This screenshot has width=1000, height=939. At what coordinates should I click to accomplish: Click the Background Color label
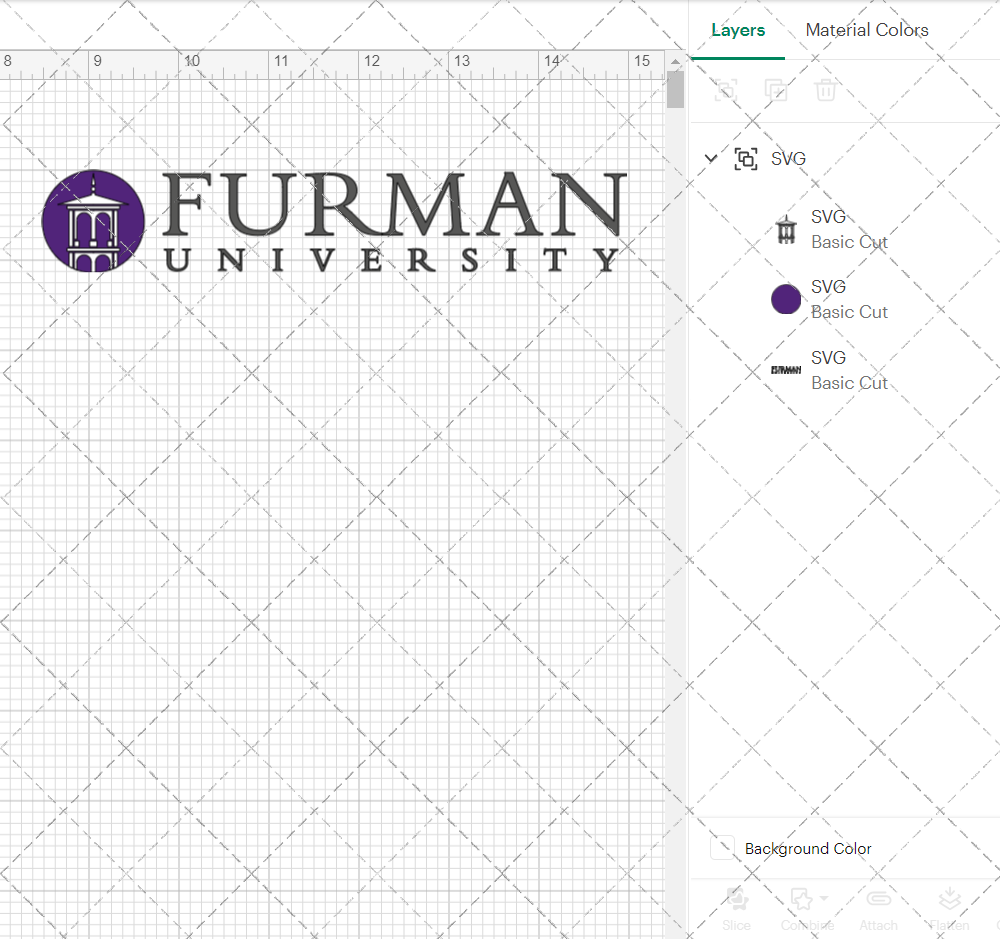pyautogui.click(x=807, y=848)
